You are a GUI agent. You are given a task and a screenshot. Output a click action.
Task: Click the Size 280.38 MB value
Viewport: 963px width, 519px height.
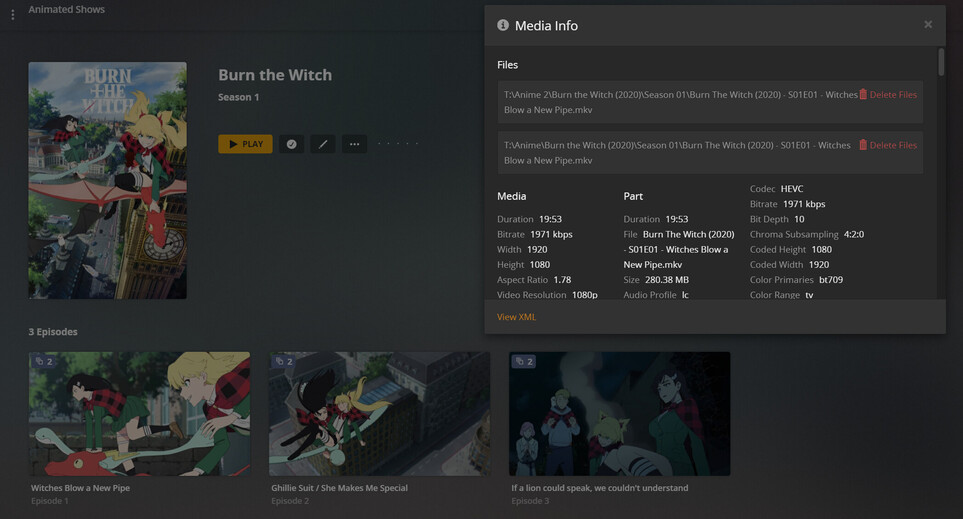(x=666, y=279)
